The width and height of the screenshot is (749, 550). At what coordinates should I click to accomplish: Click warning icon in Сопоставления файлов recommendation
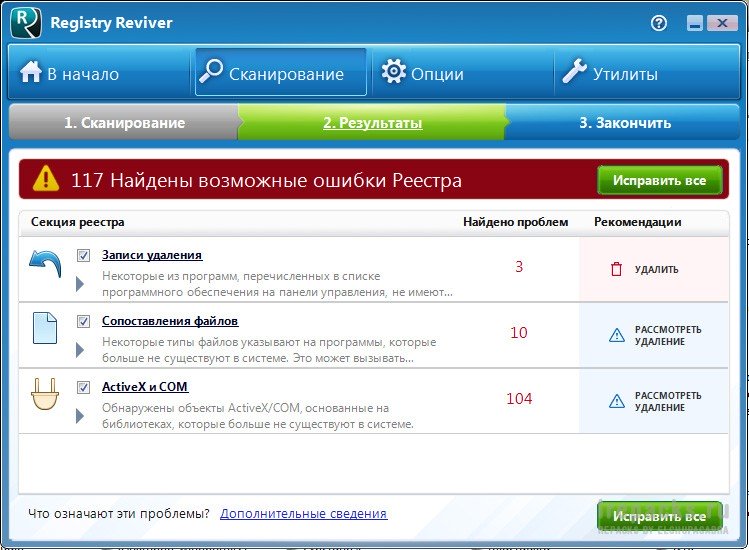tap(617, 335)
